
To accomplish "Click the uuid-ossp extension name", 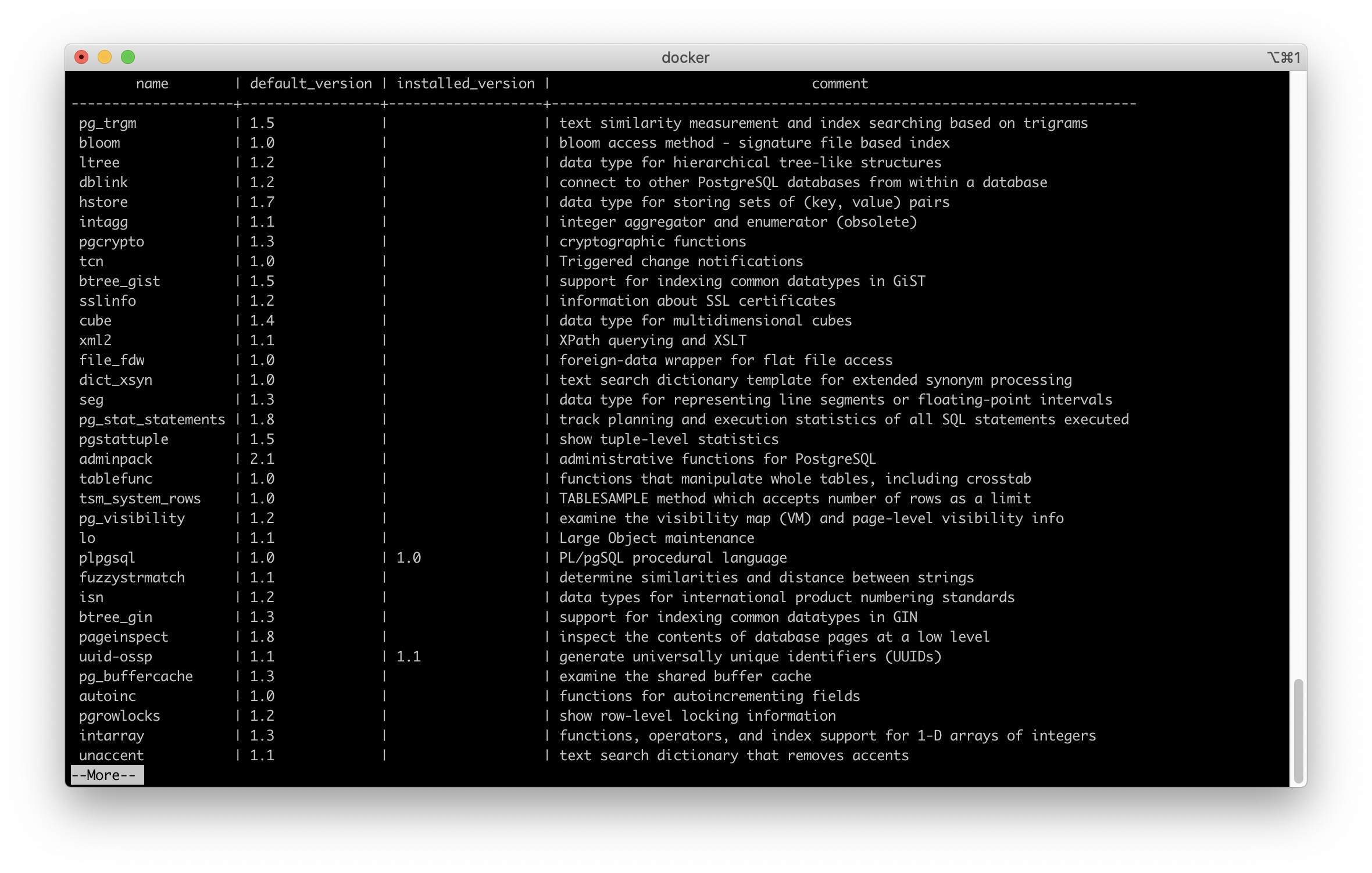I will click(x=116, y=657).
